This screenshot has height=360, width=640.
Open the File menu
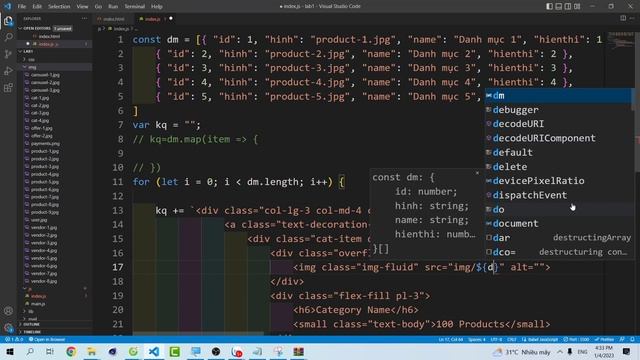tap(22, 7)
